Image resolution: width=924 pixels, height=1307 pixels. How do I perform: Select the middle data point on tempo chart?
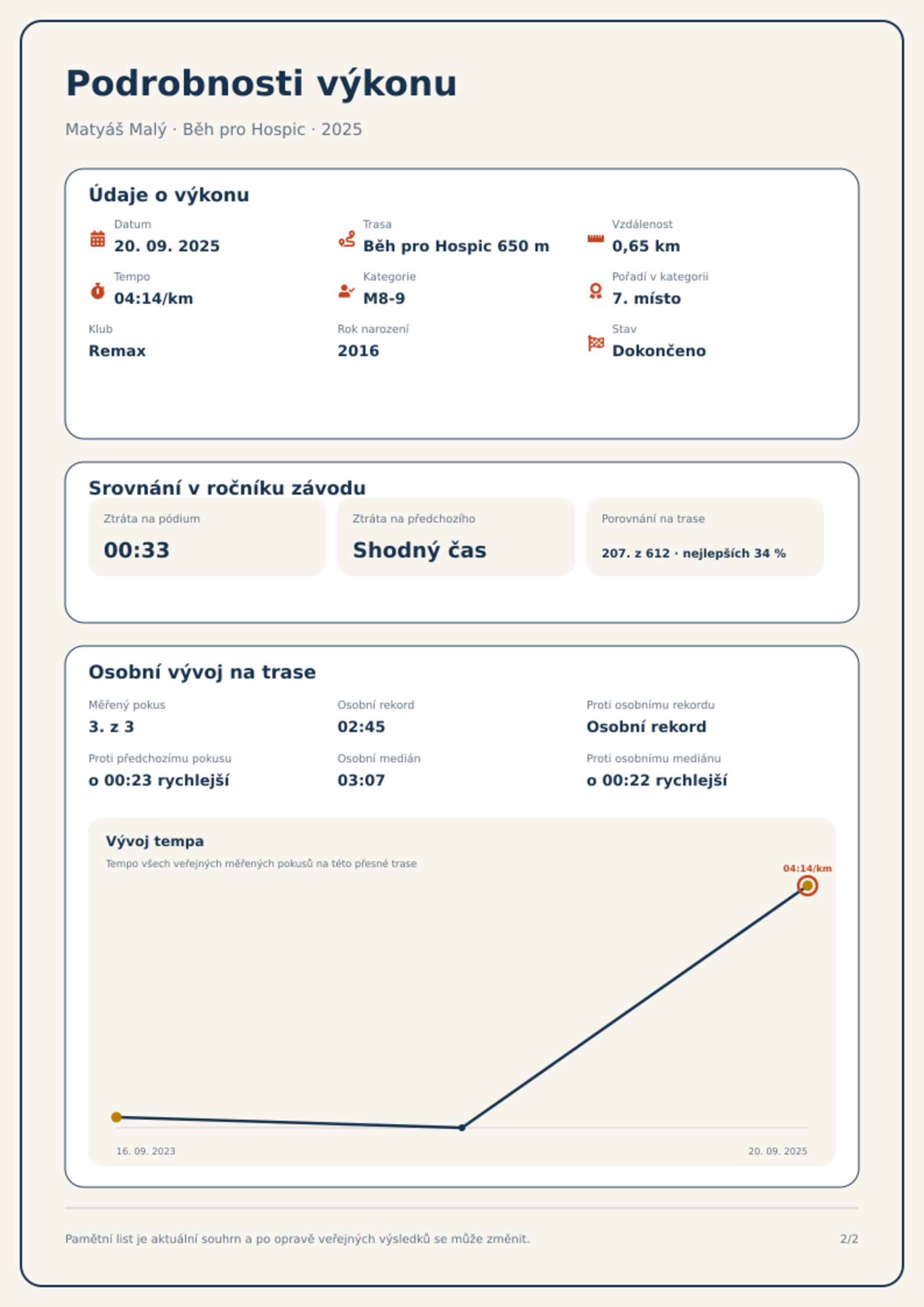tap(462, 1127)
